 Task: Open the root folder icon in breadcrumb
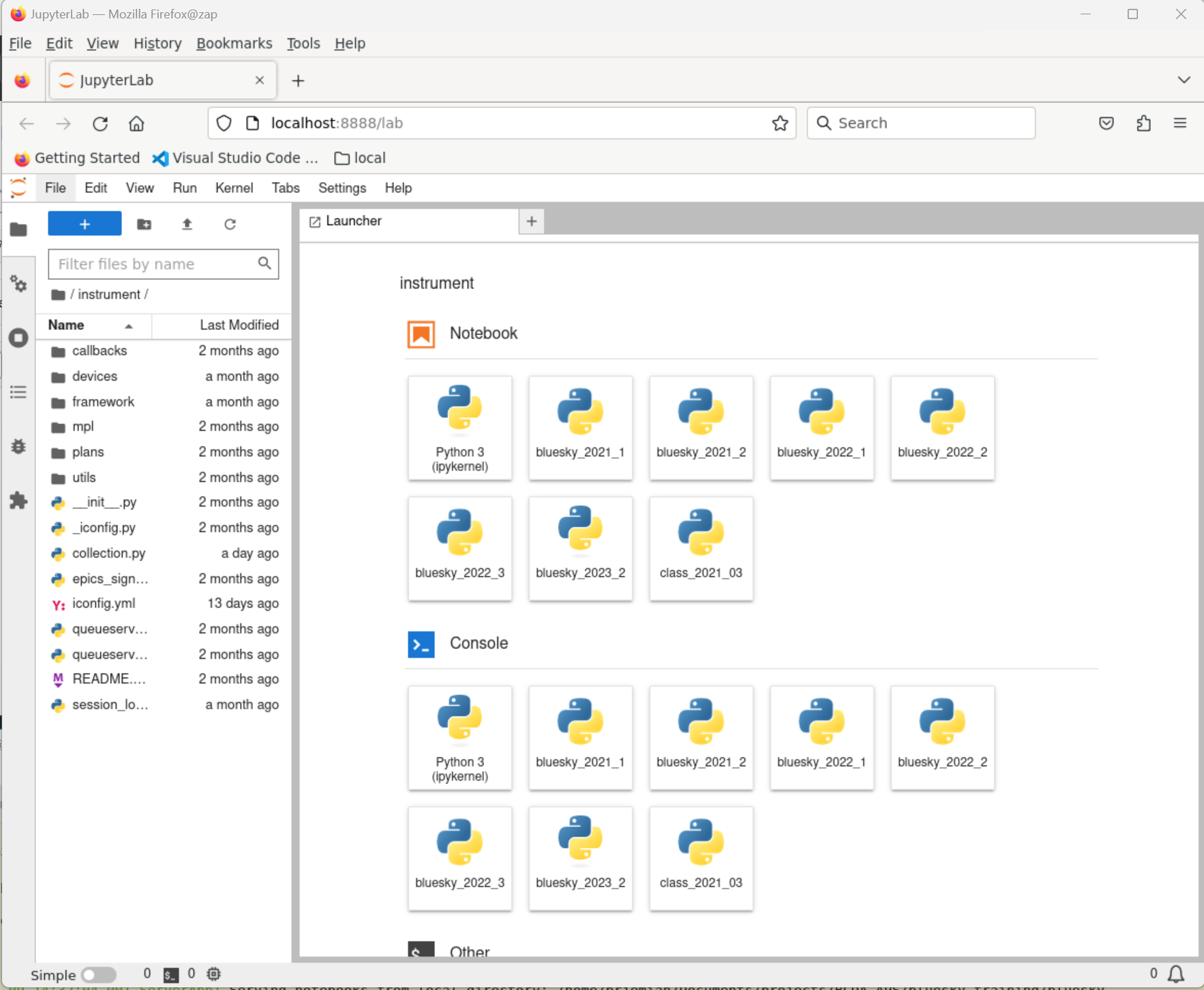[58, 295]
